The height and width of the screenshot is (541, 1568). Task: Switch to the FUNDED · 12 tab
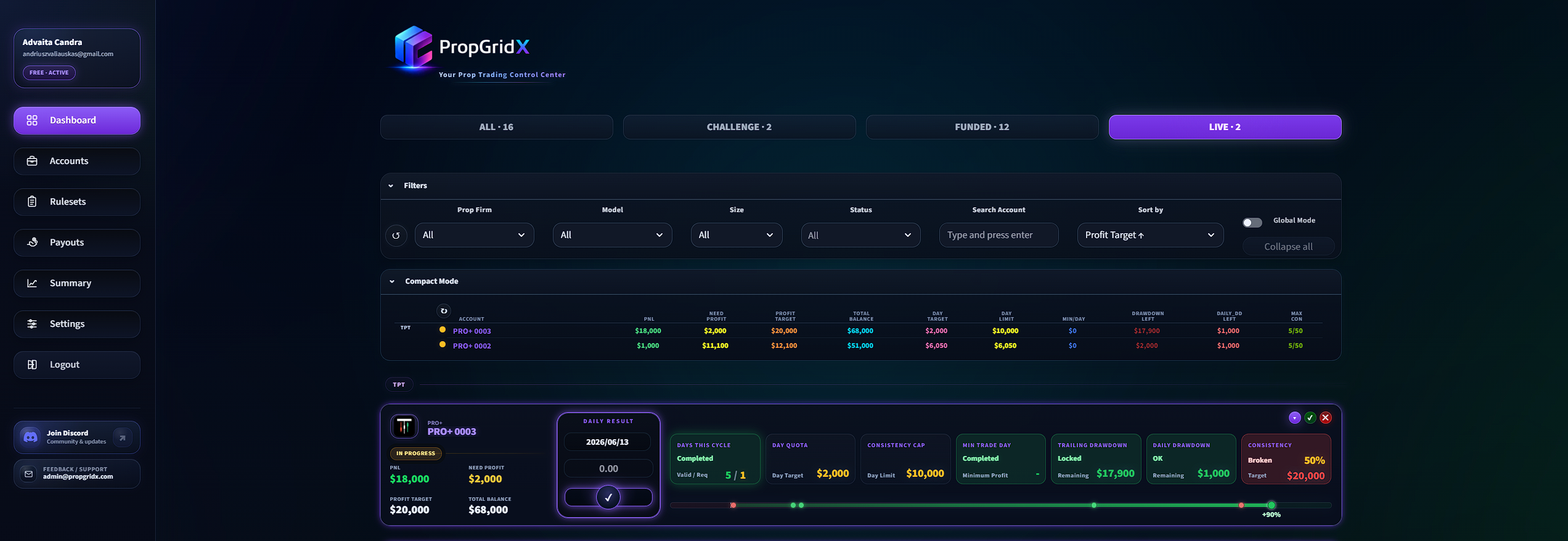coord(982,127)
